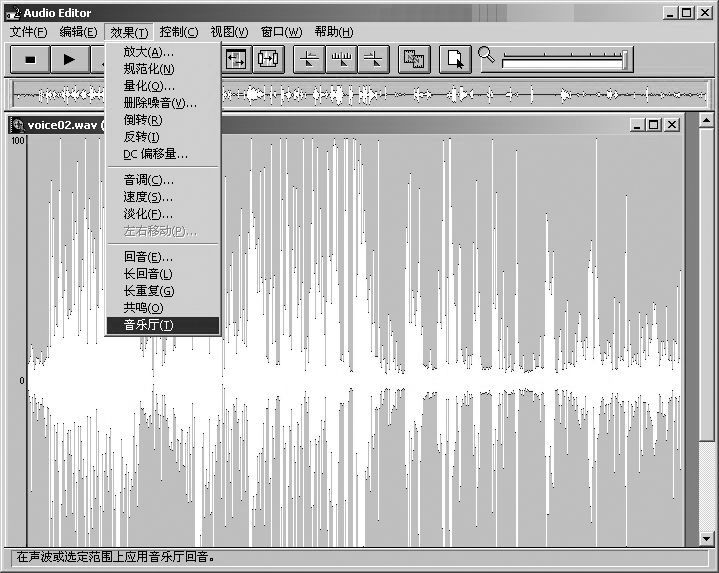Select 删除噪音(V)... menu entry
Screen dimensions: 719x573
[160, 102]
